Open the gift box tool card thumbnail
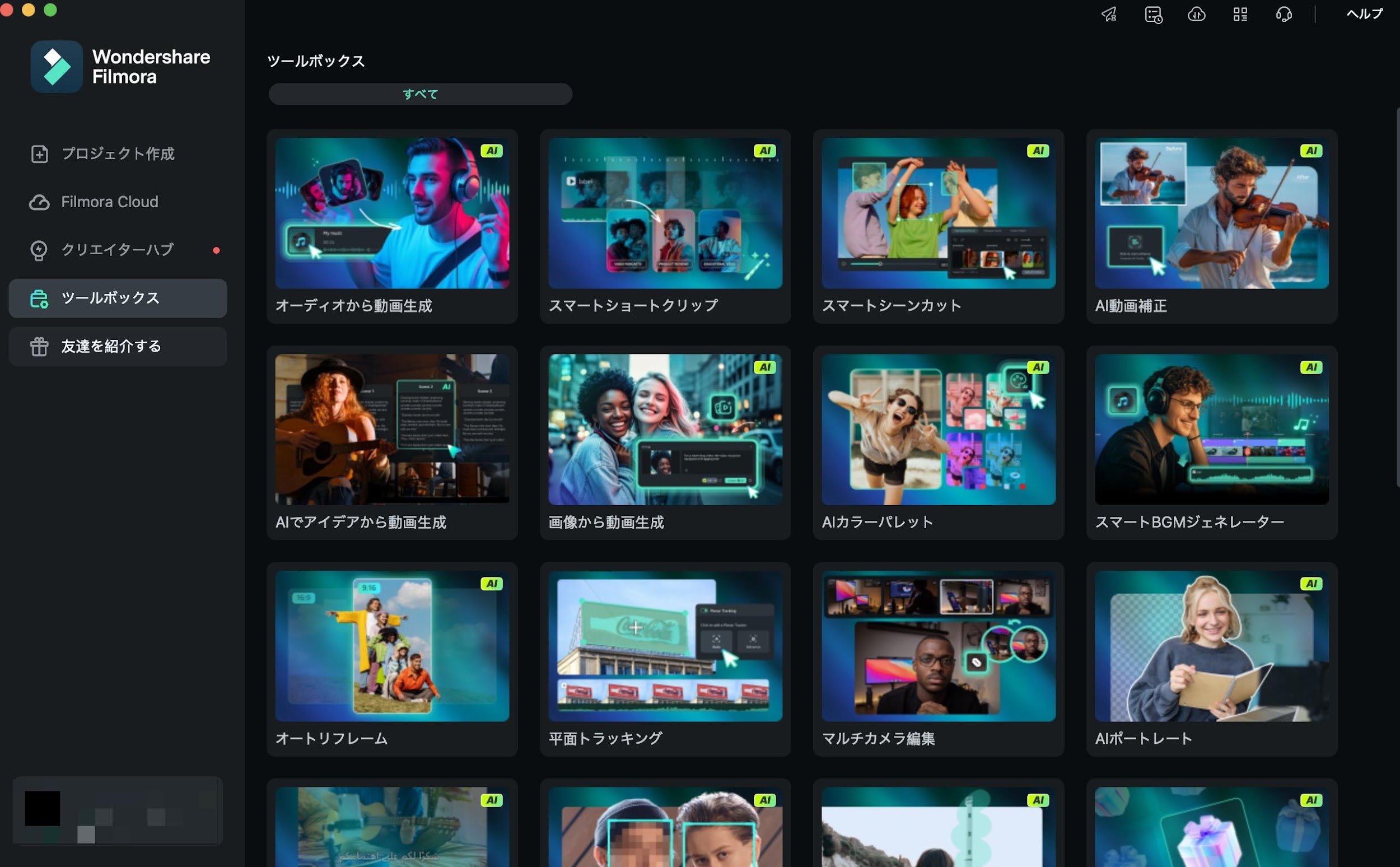 pos(1211,827)
